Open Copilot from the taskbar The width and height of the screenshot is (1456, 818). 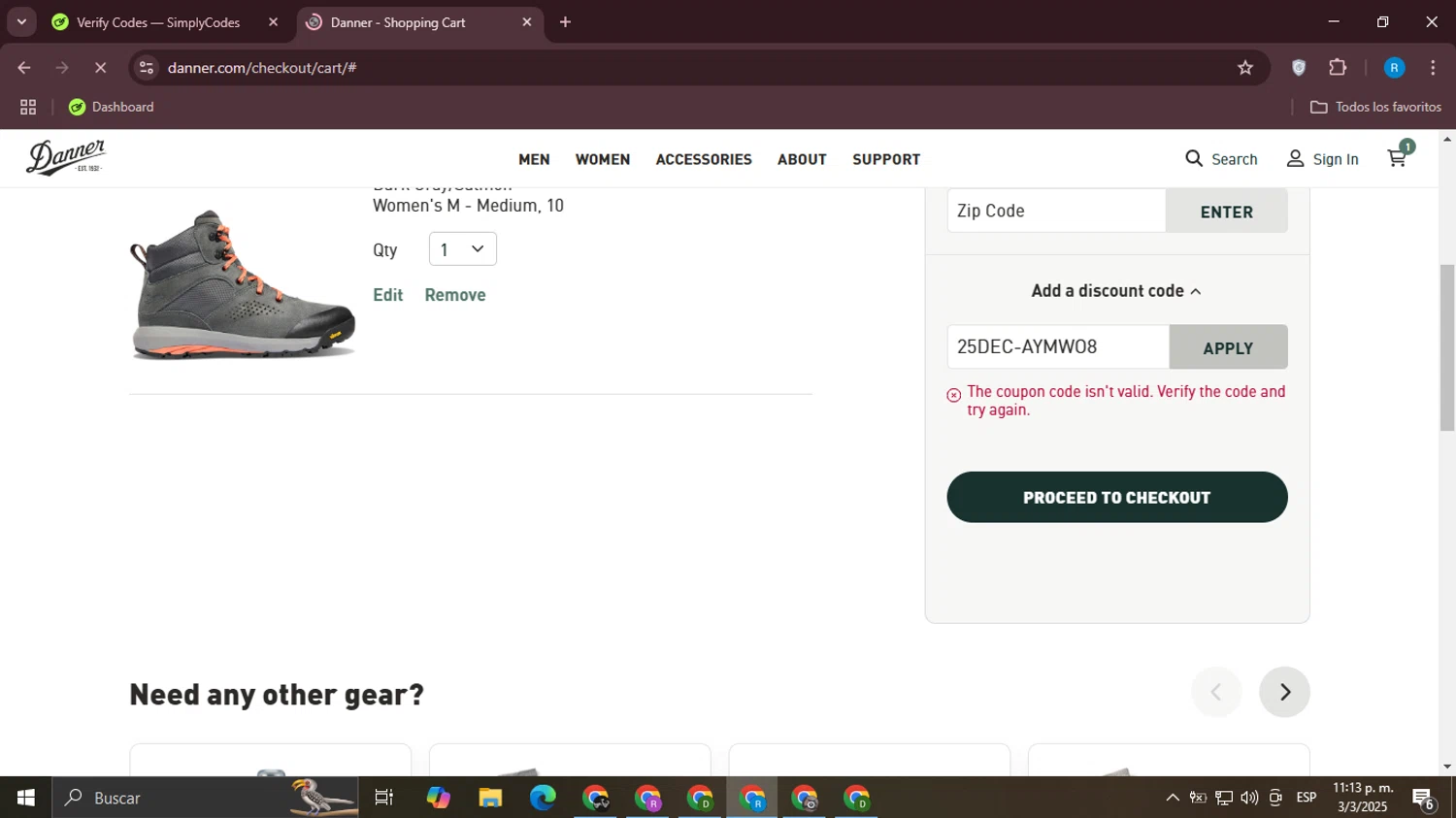coord(438,798)
